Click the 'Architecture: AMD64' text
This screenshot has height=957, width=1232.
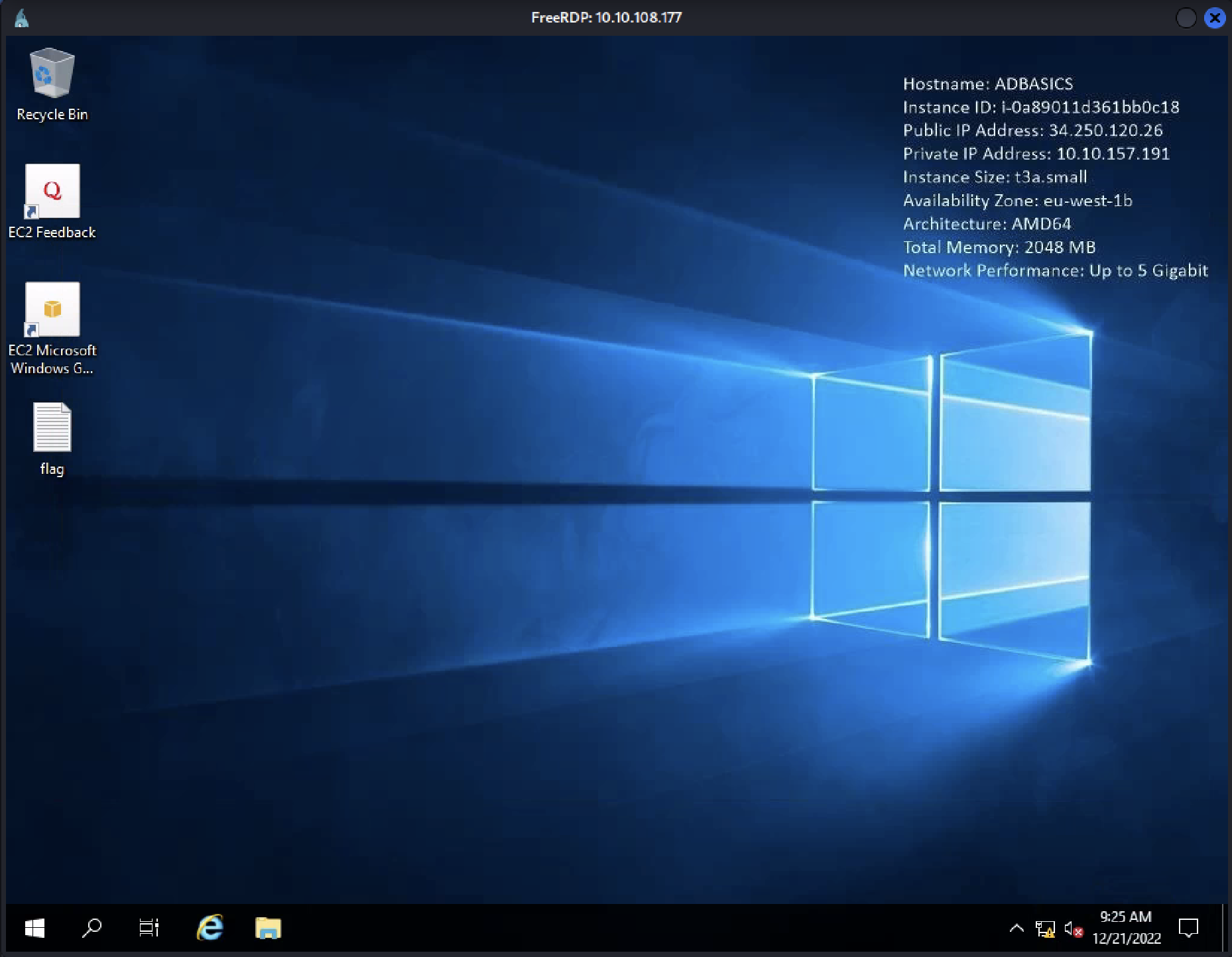987,224
